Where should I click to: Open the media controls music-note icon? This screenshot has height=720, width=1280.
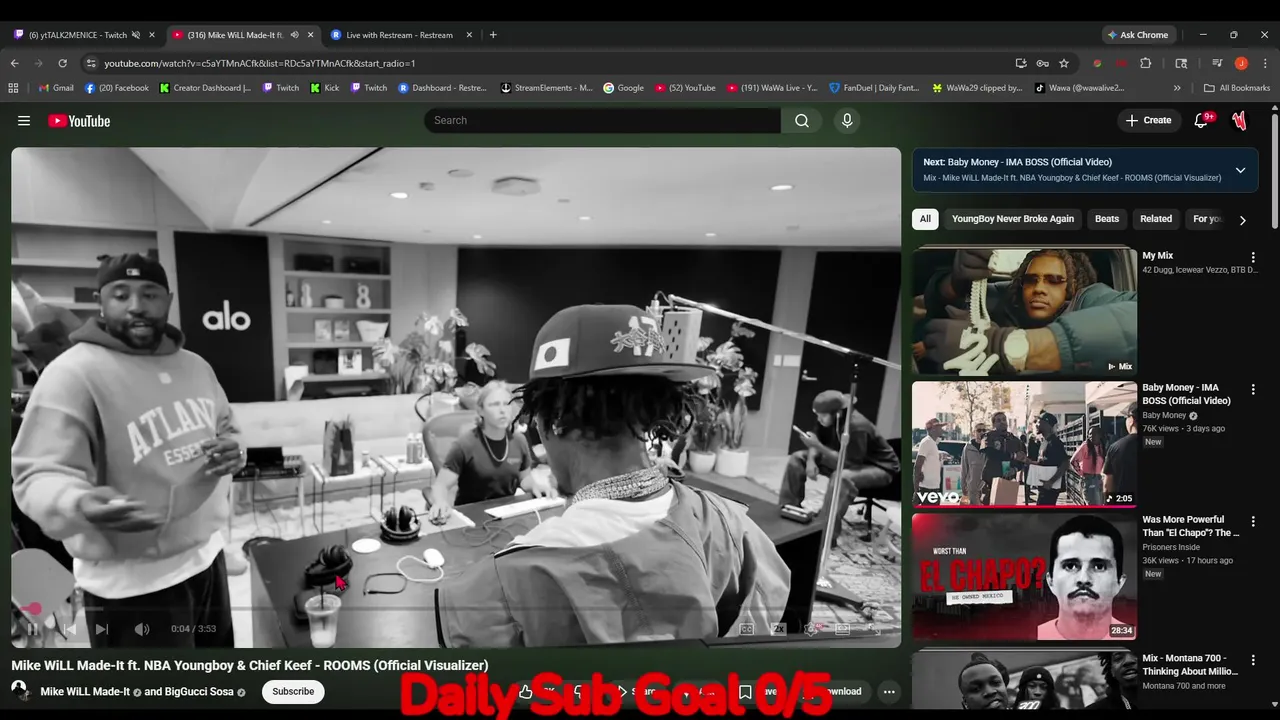(1217, 63)
